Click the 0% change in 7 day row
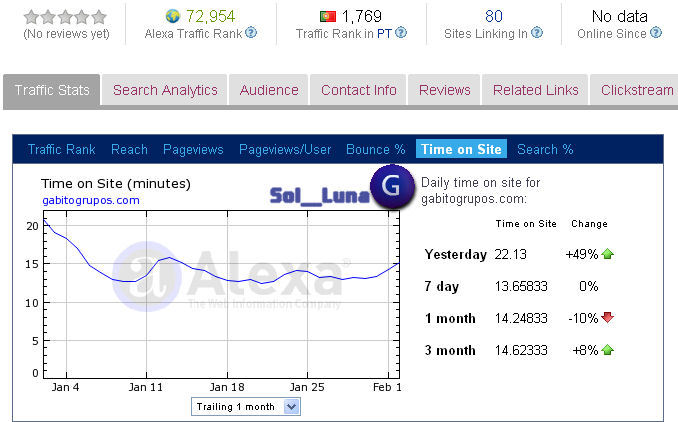Viewport: 678px width, 422px height. pos(588,286)
